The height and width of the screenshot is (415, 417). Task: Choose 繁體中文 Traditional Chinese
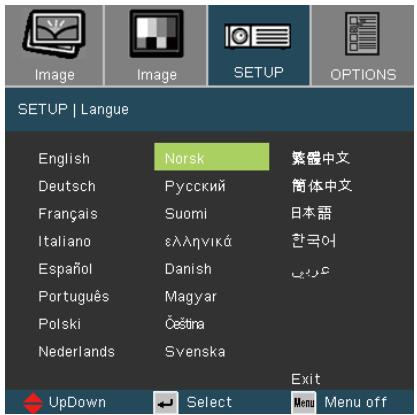click(x=321, y=158)
